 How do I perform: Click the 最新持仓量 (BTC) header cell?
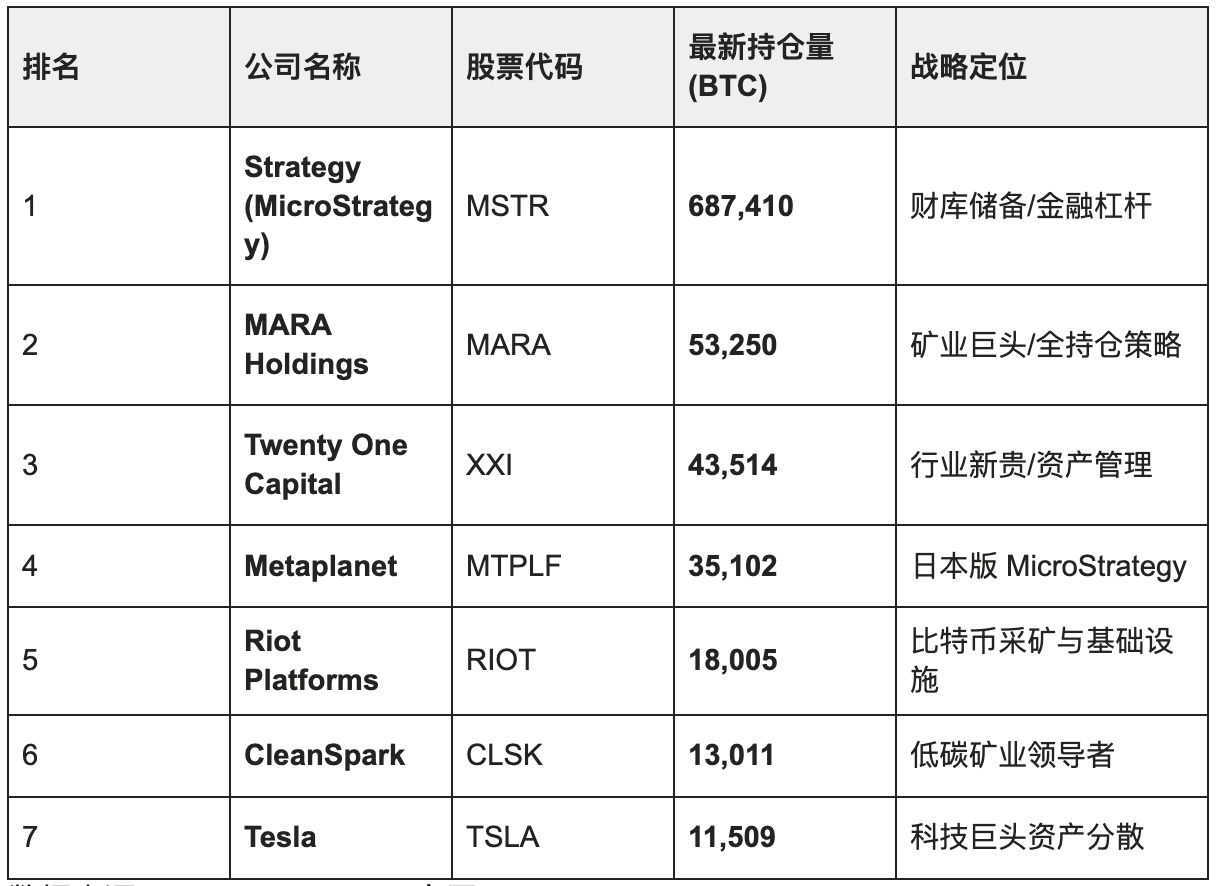point(761,67)
